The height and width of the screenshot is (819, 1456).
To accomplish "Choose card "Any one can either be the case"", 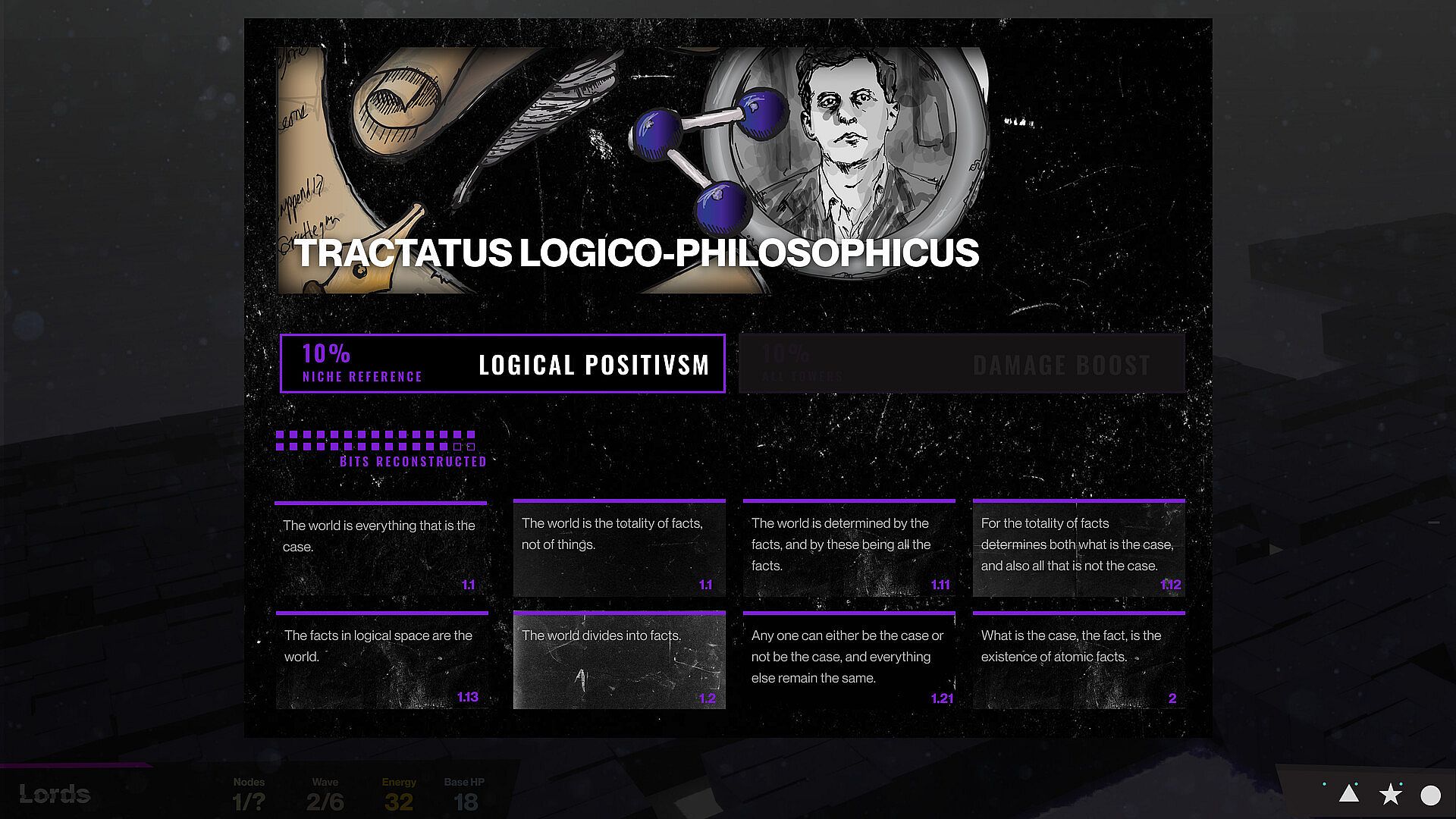I will 849,660.
